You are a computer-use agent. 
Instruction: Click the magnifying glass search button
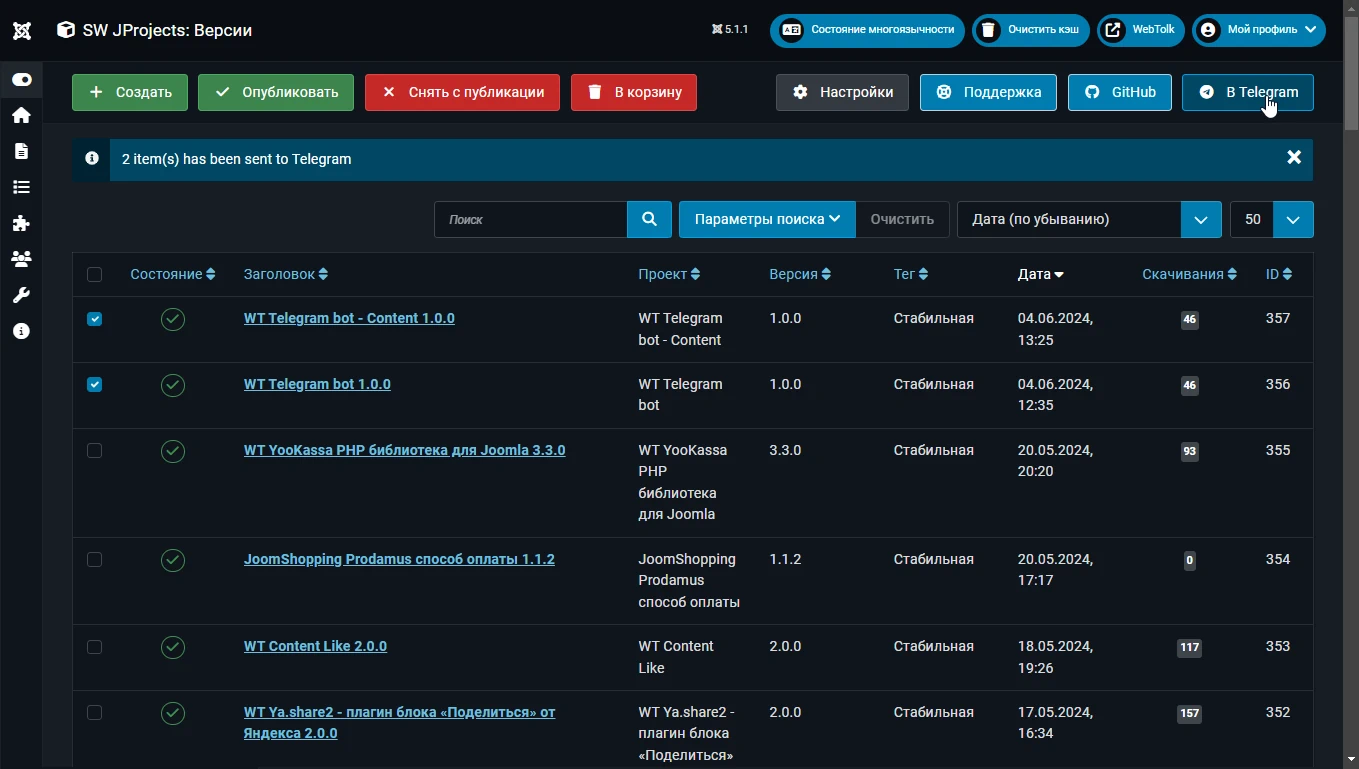(x=649, y=219)
